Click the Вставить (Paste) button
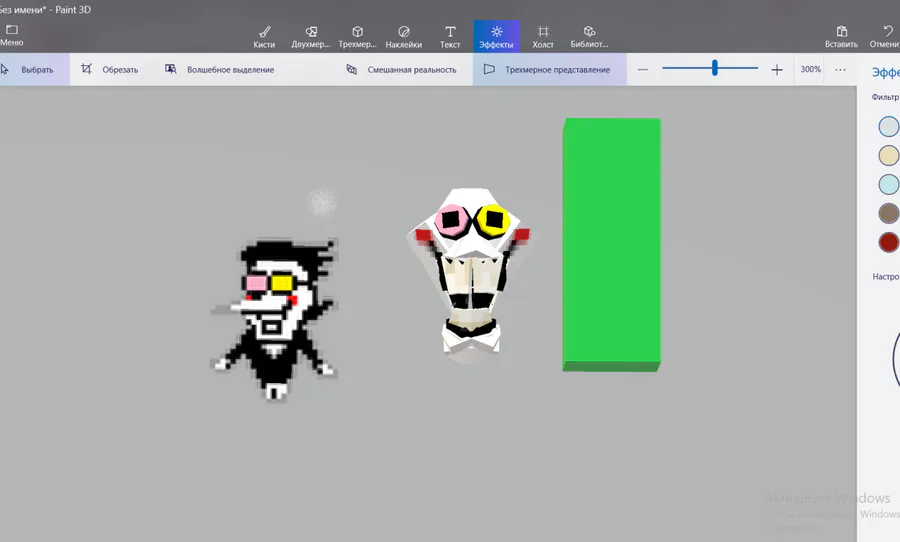Viewport: 900px width, 542px height. click(841, 37)
